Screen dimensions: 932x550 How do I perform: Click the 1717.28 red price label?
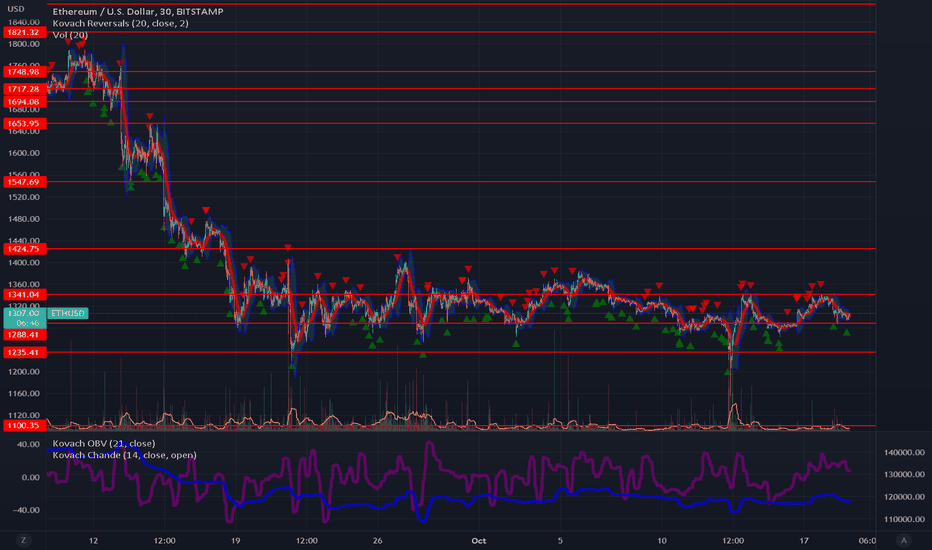pyautogui.click(x=24, y=89)
